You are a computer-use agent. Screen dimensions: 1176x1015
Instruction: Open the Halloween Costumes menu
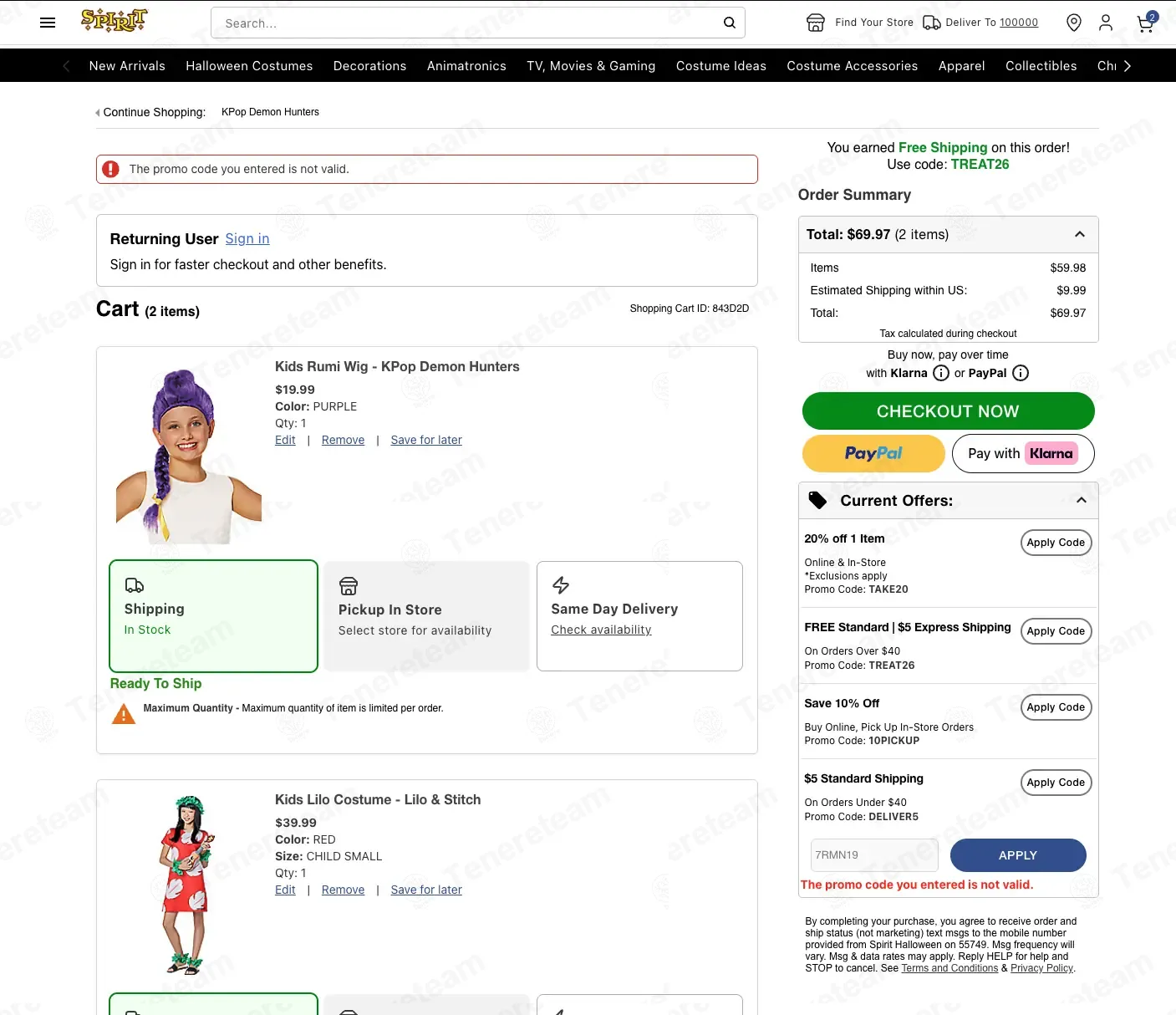point(249,66)
